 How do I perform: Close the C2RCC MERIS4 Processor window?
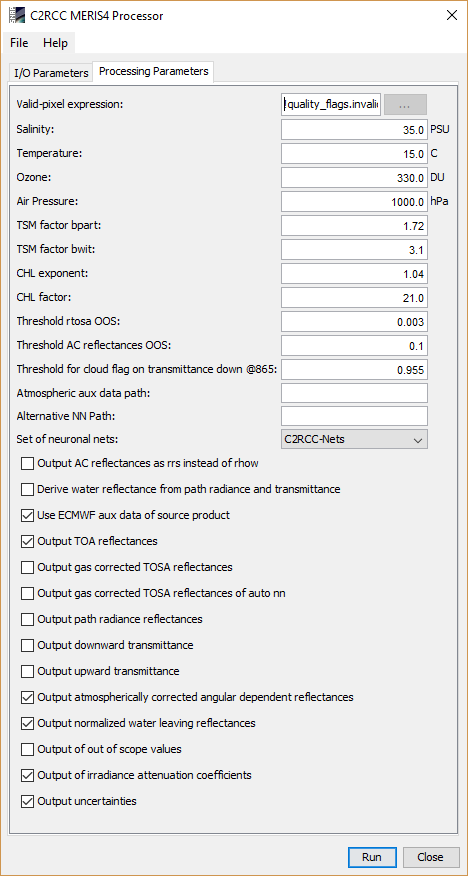click(x=451, y=16)
